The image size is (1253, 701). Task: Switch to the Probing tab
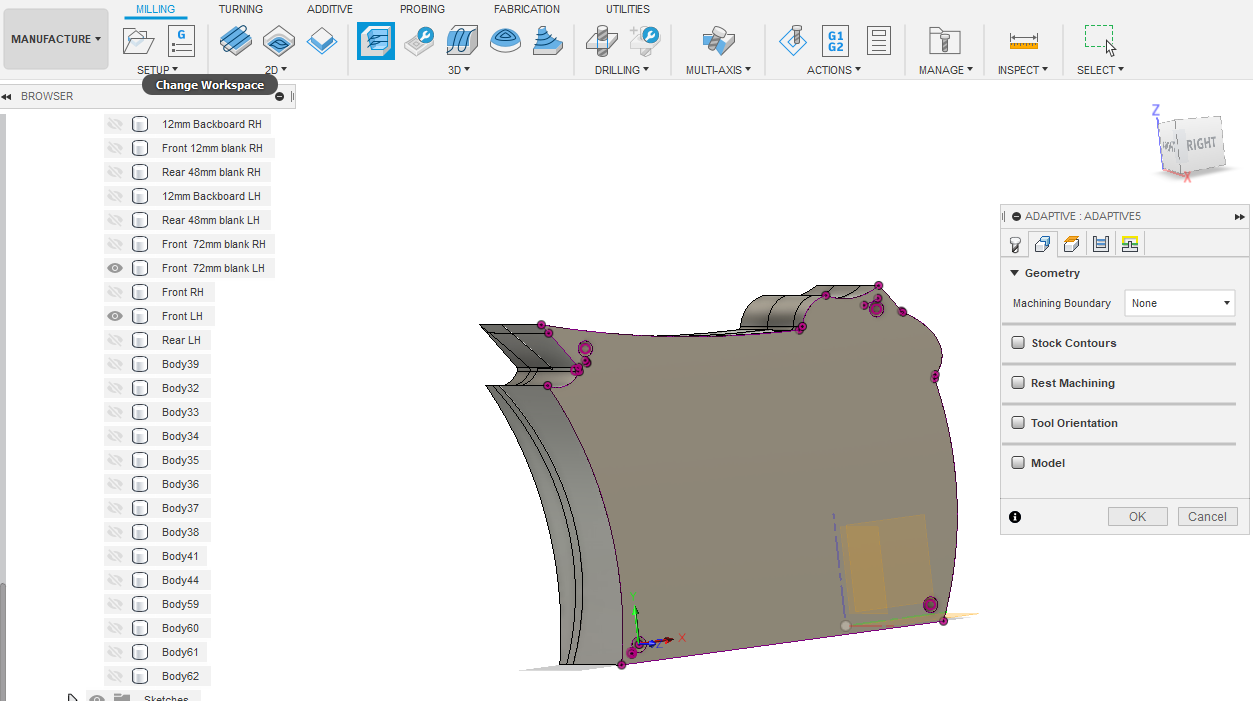(422, 9)
